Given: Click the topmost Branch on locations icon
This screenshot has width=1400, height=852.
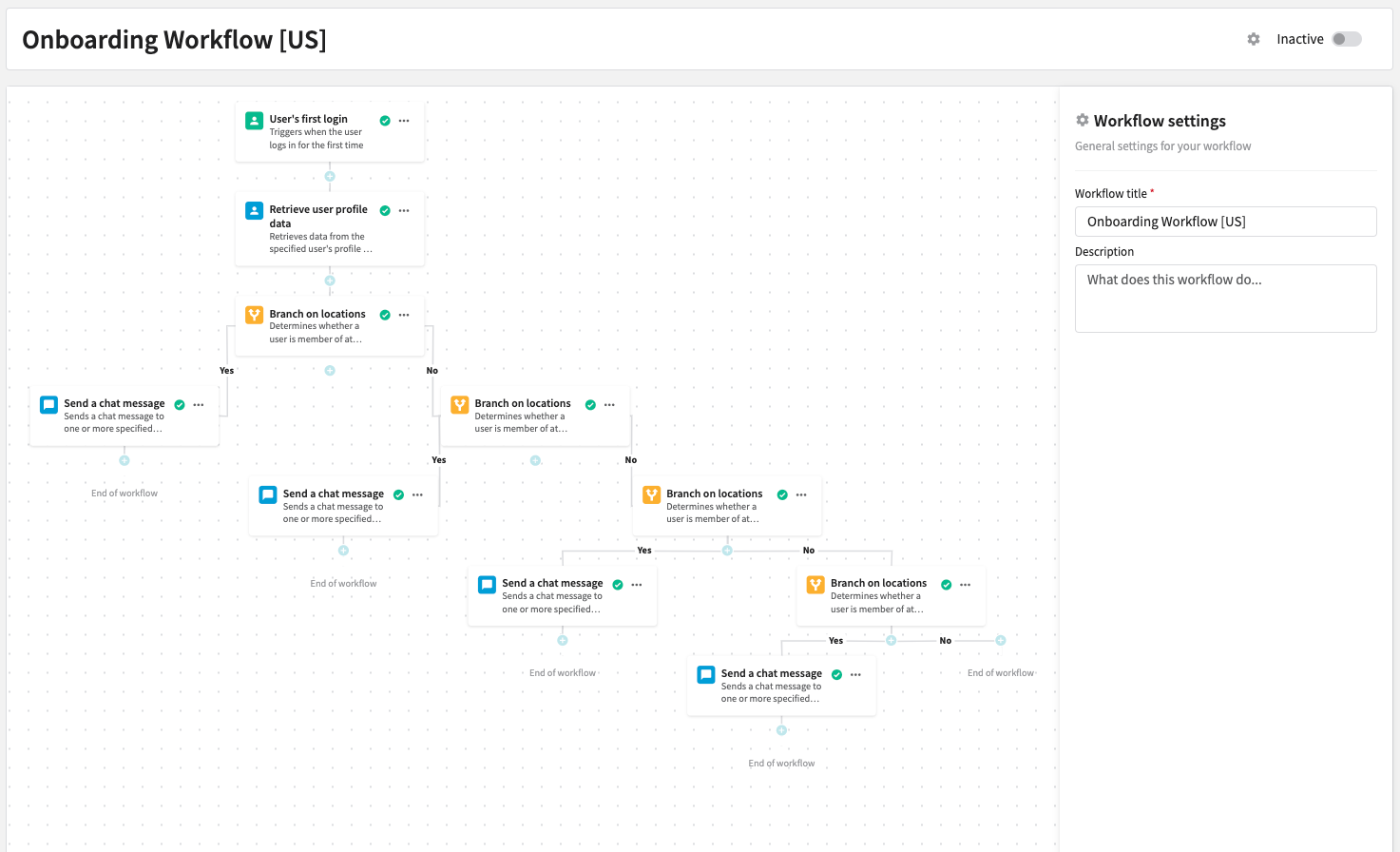Looking at the screenshot, I should [254, 315].
